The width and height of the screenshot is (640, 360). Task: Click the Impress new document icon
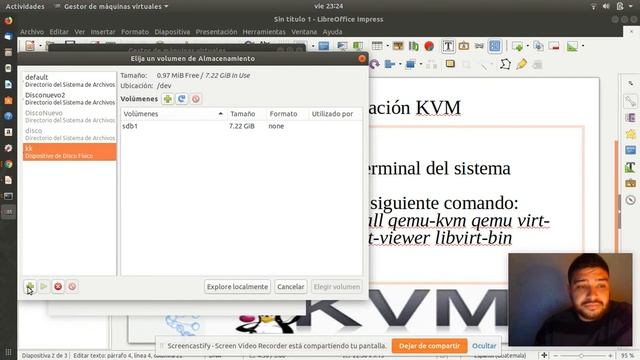coord(30,46)
